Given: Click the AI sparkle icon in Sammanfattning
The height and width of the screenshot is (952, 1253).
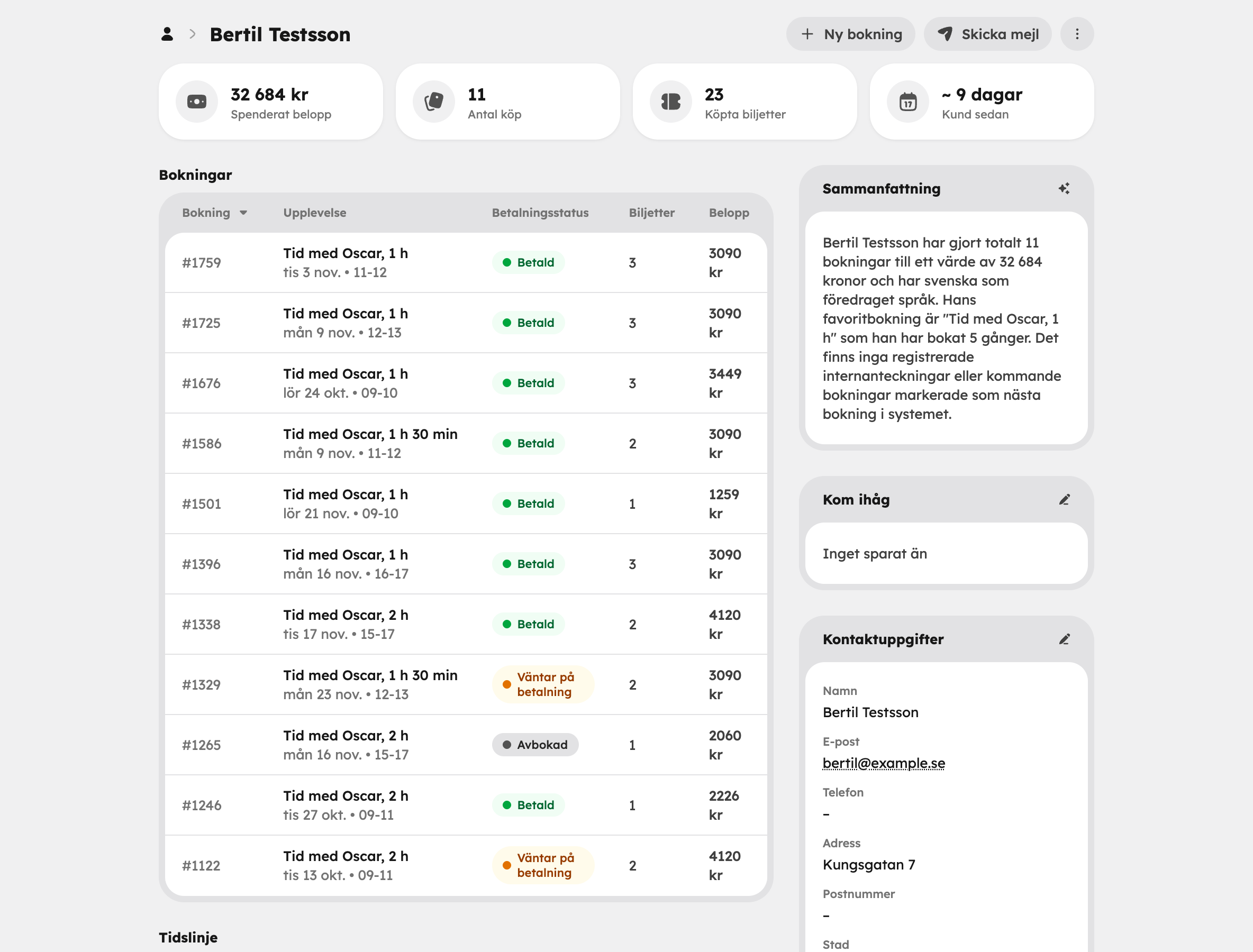Looking at the screenshot, I should [x=1064, y=189].
